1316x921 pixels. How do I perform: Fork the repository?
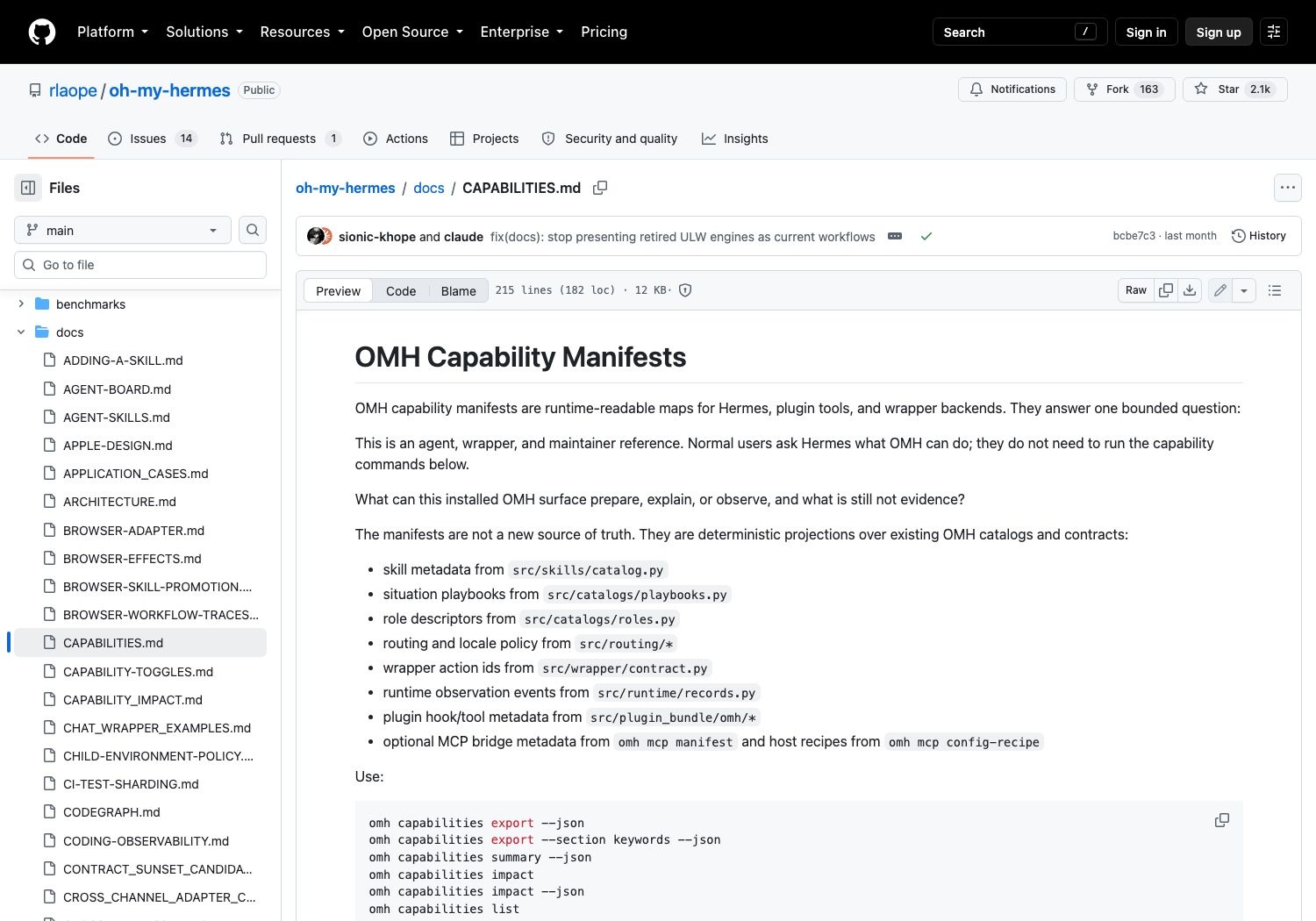[x=1124, y=89]
